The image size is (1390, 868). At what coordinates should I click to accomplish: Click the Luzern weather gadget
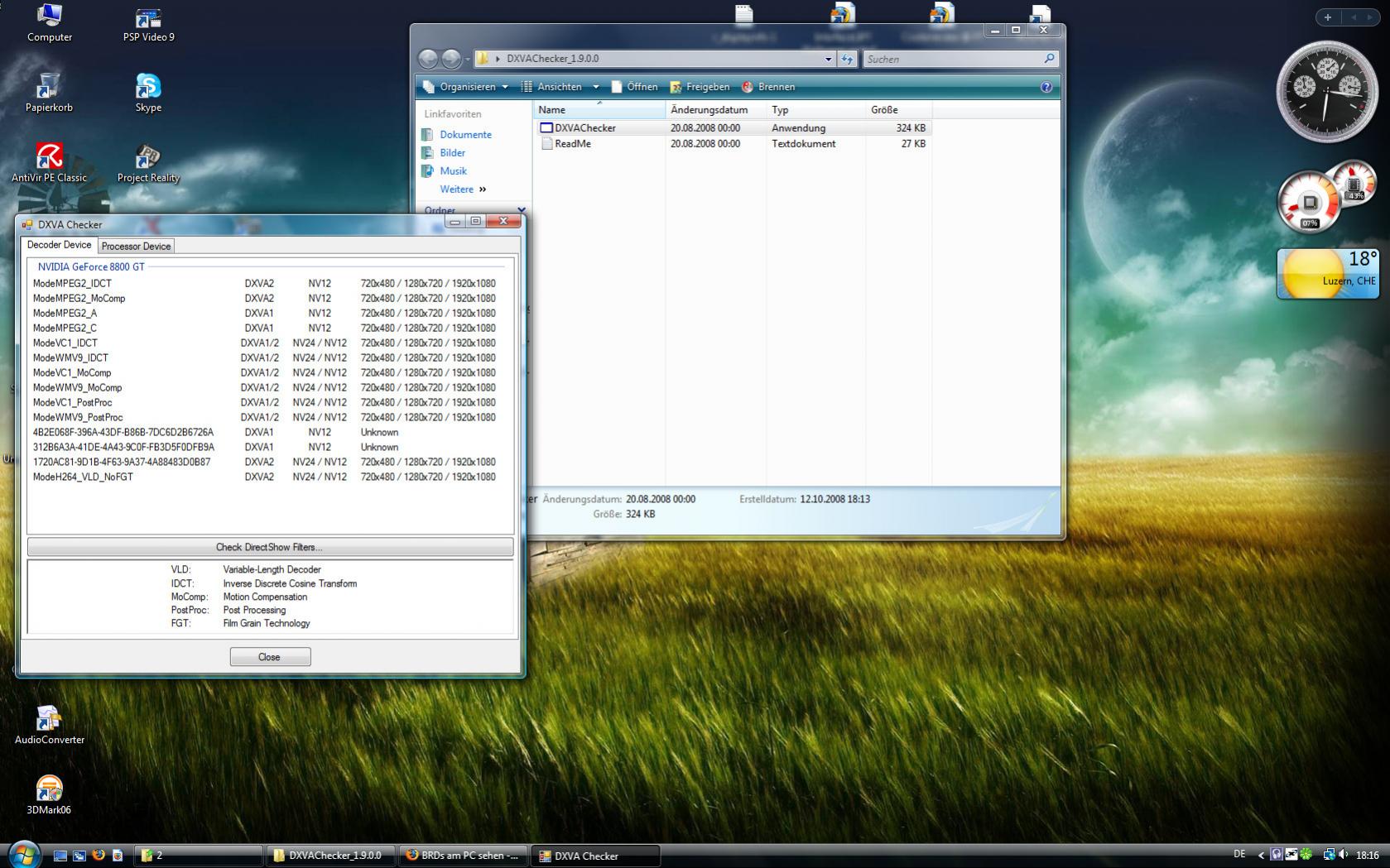[1328, 274]
